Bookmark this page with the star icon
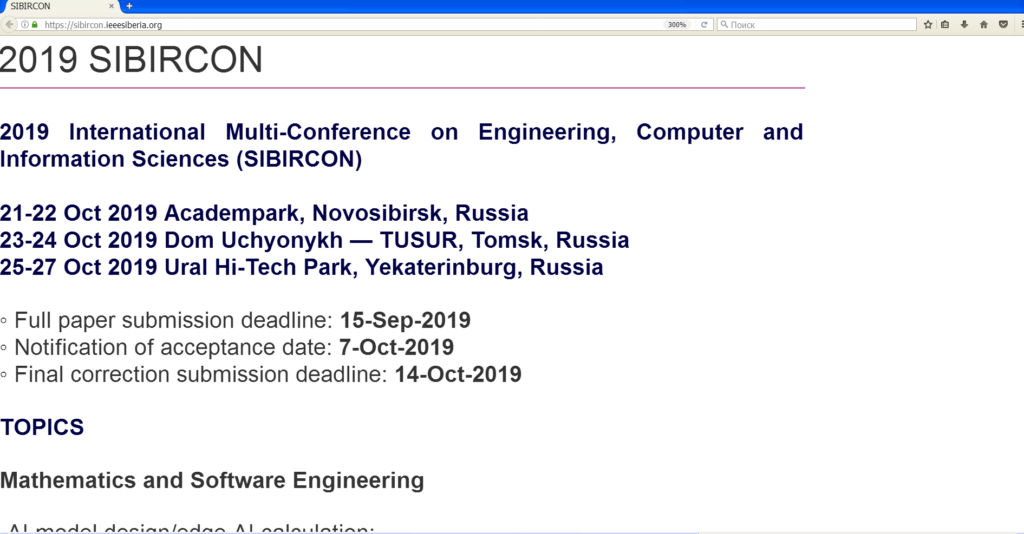Screen dimensions: 1024x534 (928, 25)
